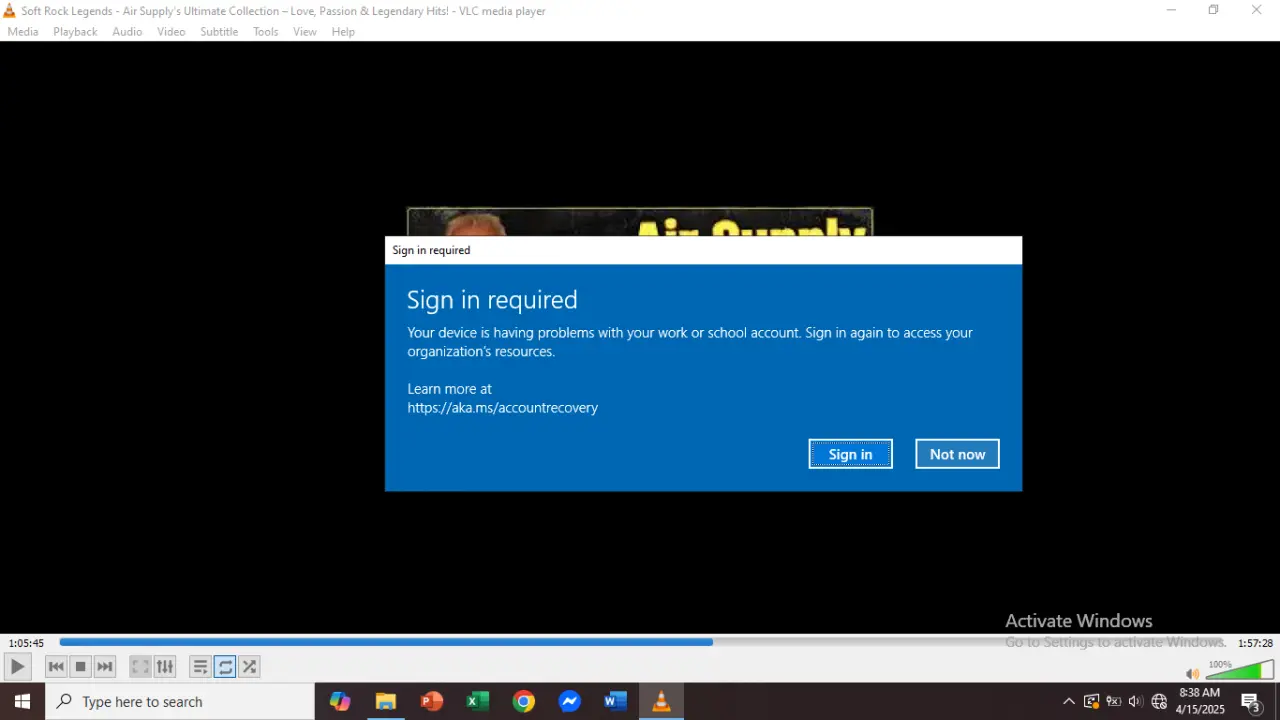Open the Action Center notifications icon
1280x720 pixels.
point(1250,701)
